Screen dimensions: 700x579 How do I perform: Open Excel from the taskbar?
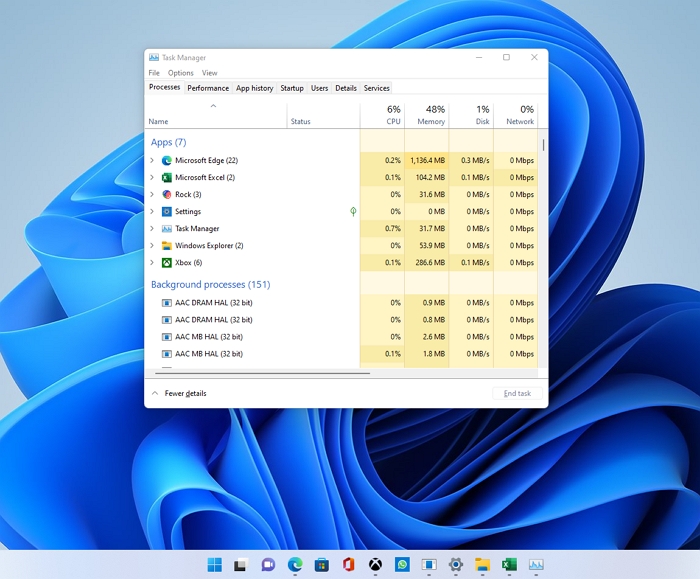(x=509, y=565)
